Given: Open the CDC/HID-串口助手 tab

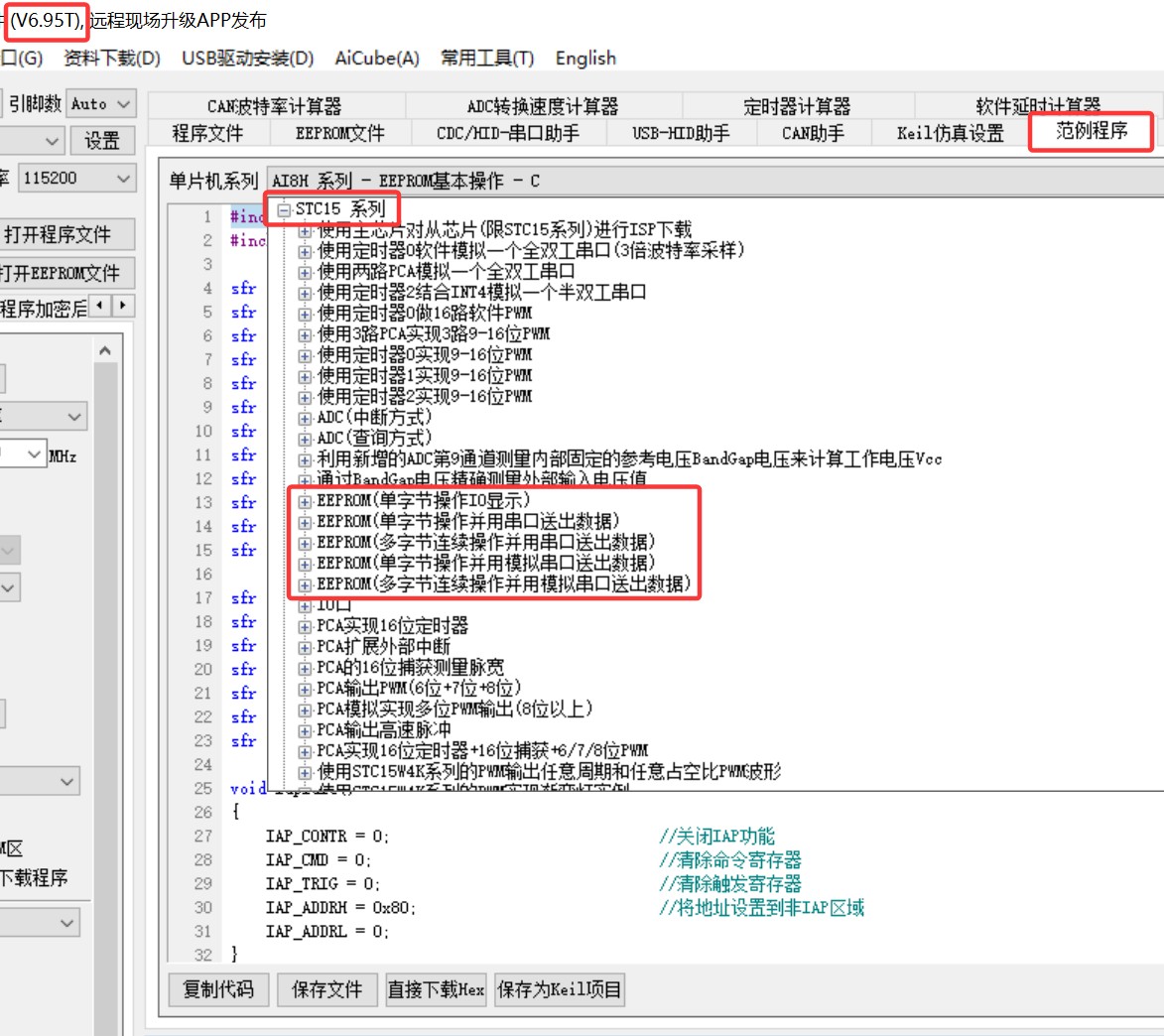Looking at the screenshot, I should click(x=508, y=134).
